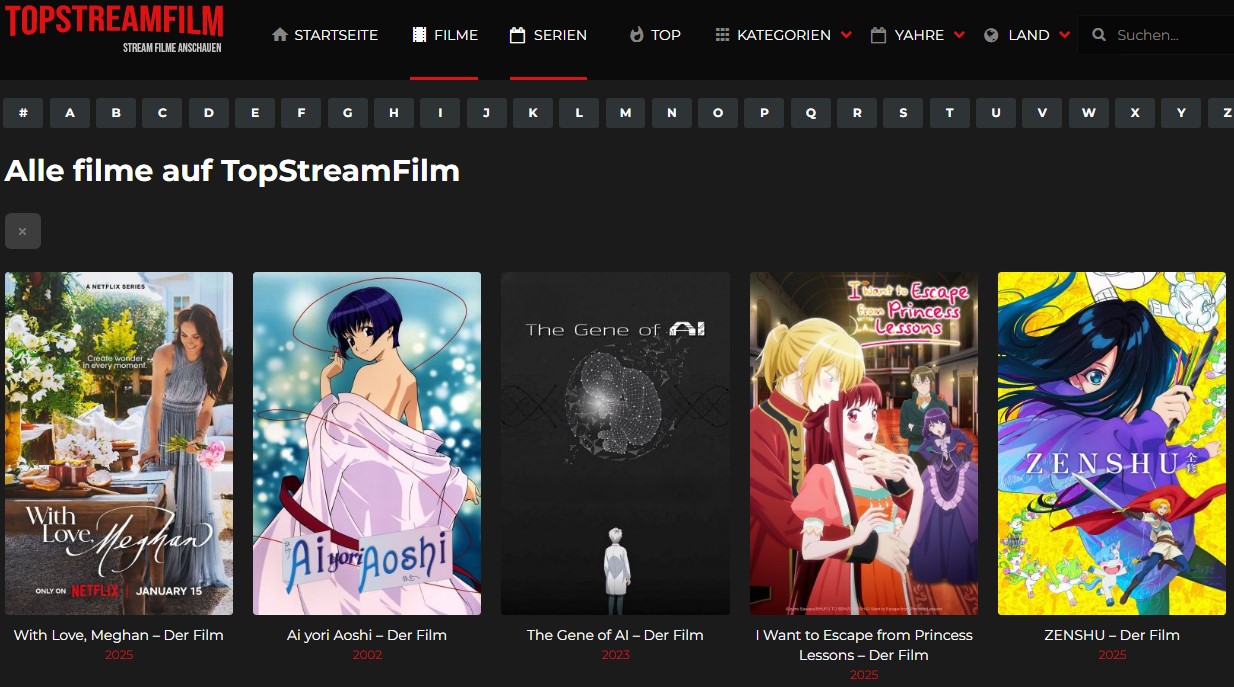Expand the Land dropdown
The image size is (1234, 687).
(1066, 34)
